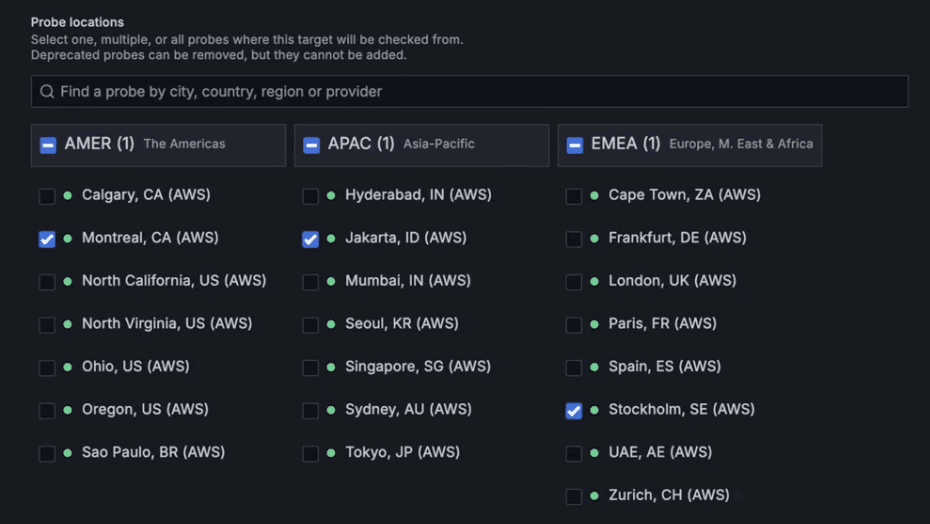Click the 'Montreal, CA (AWS)' label

(x=150, y=238)
